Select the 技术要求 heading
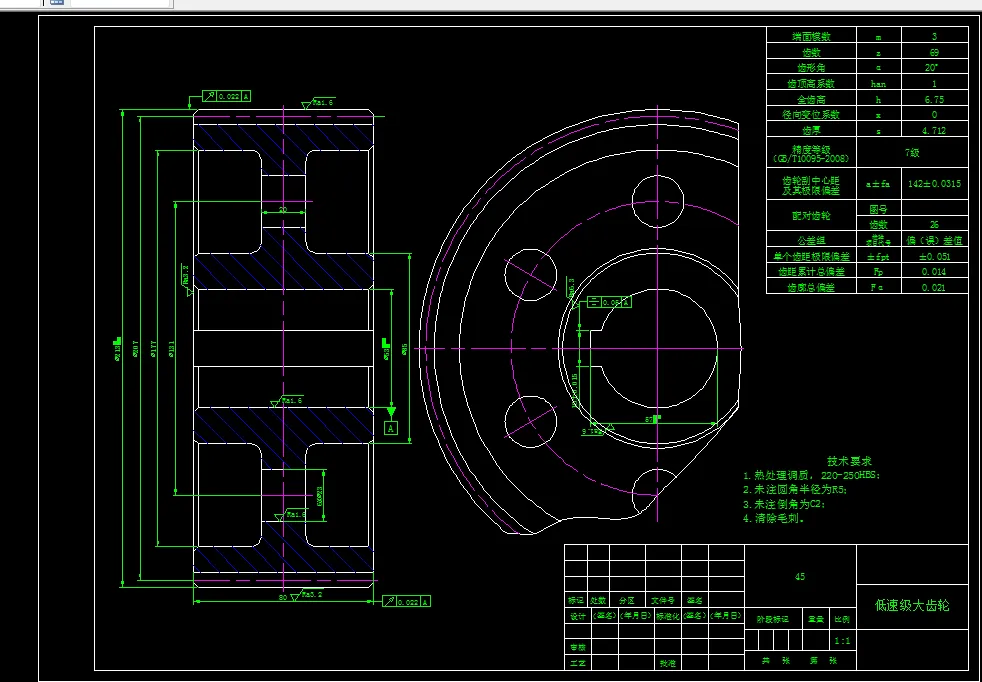This screenshot has width=982, height=682. click(849, 461)
